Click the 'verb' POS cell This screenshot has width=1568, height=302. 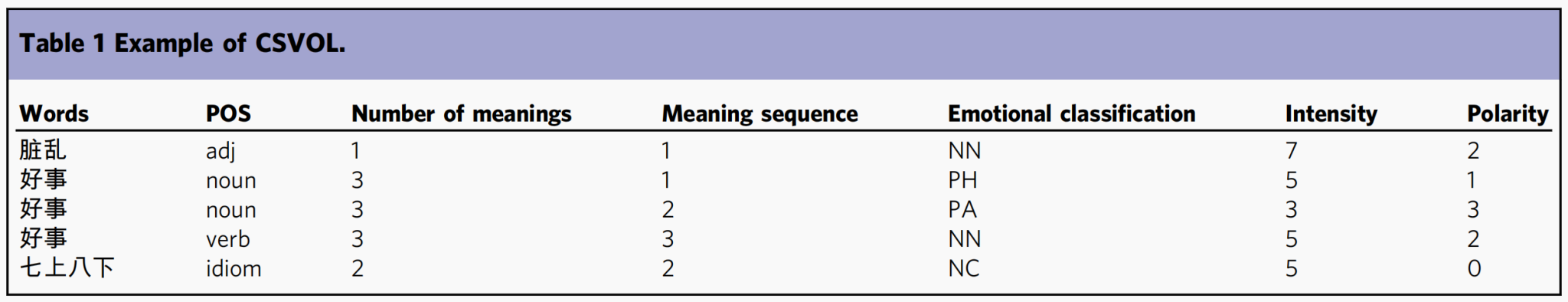click(x=227, y=239)
